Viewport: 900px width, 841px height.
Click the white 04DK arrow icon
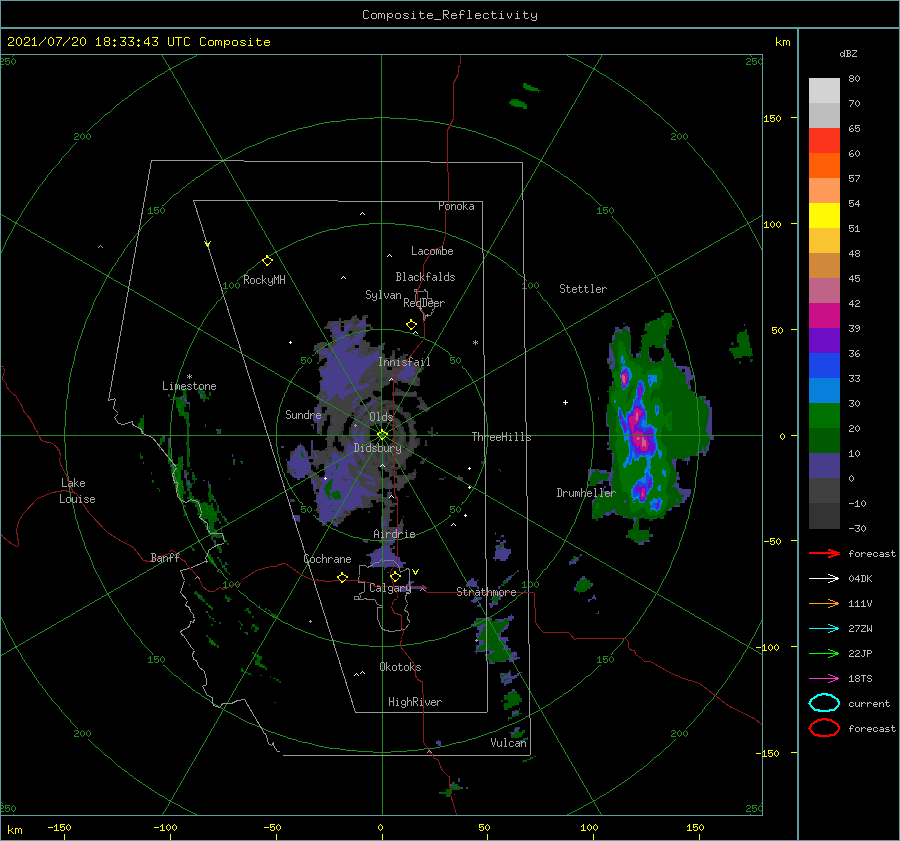pos(824,579)
